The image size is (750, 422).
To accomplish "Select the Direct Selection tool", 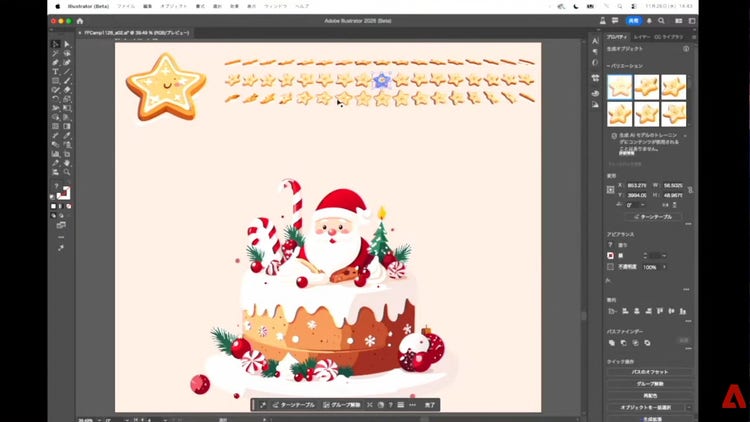I will pyautogui.click(x=67, y=44).
